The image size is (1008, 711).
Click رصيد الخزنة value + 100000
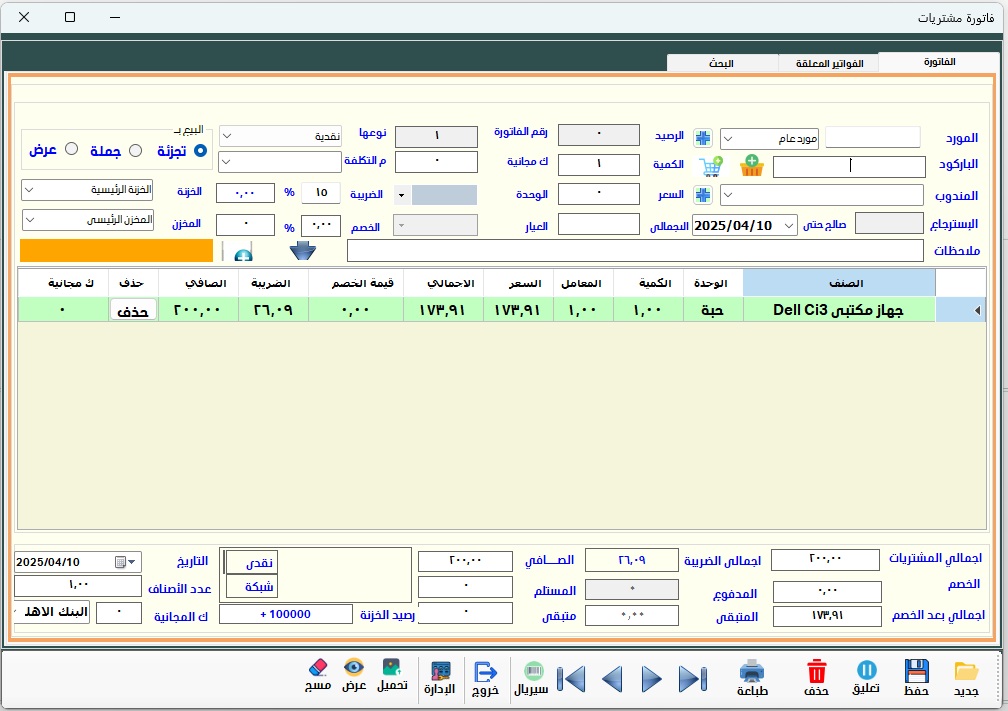[285, 615]
